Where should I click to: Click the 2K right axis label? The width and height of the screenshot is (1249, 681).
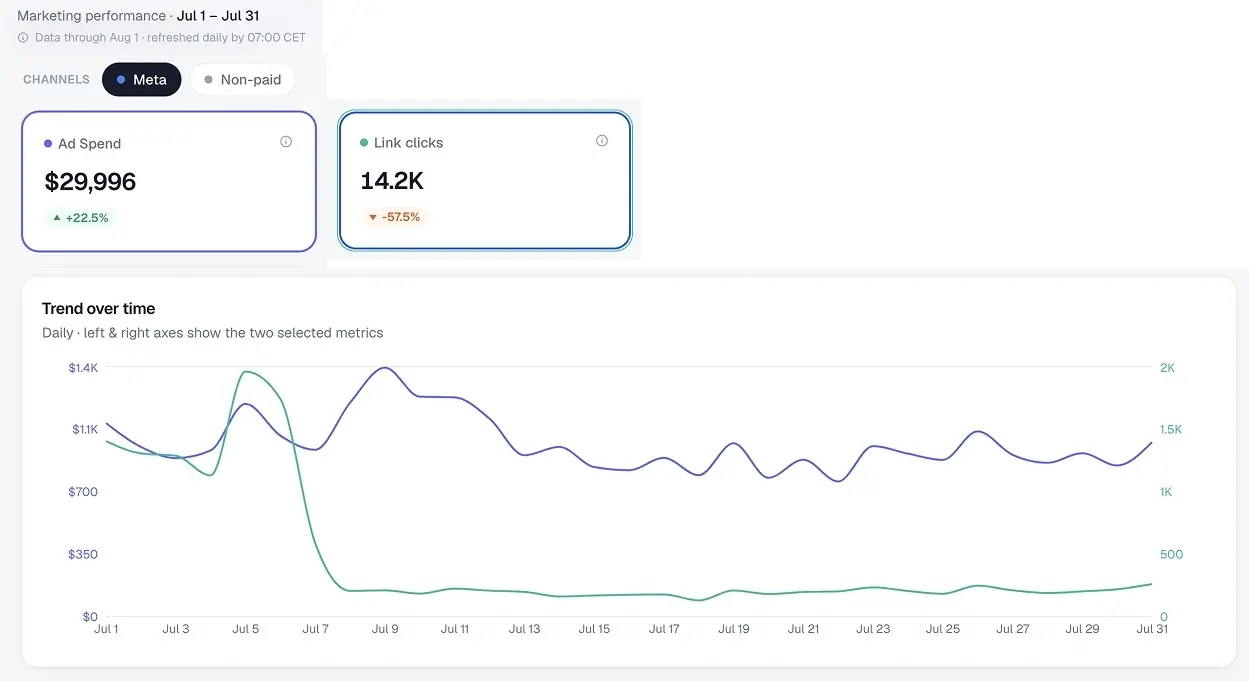click(1167, 368)
